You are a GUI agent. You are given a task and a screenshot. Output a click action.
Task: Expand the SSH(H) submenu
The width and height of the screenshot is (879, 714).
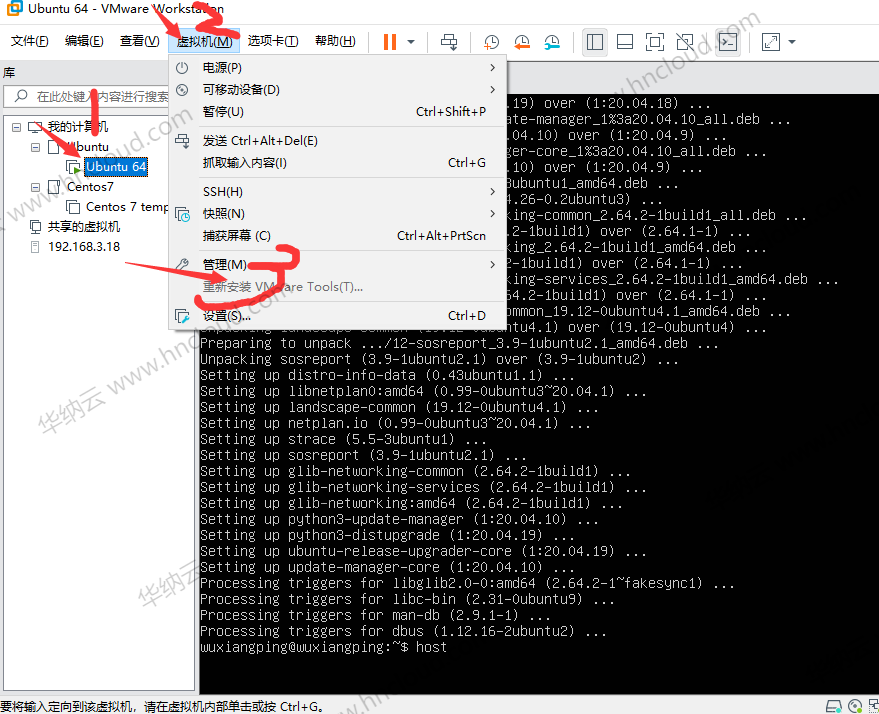[337, 192]
